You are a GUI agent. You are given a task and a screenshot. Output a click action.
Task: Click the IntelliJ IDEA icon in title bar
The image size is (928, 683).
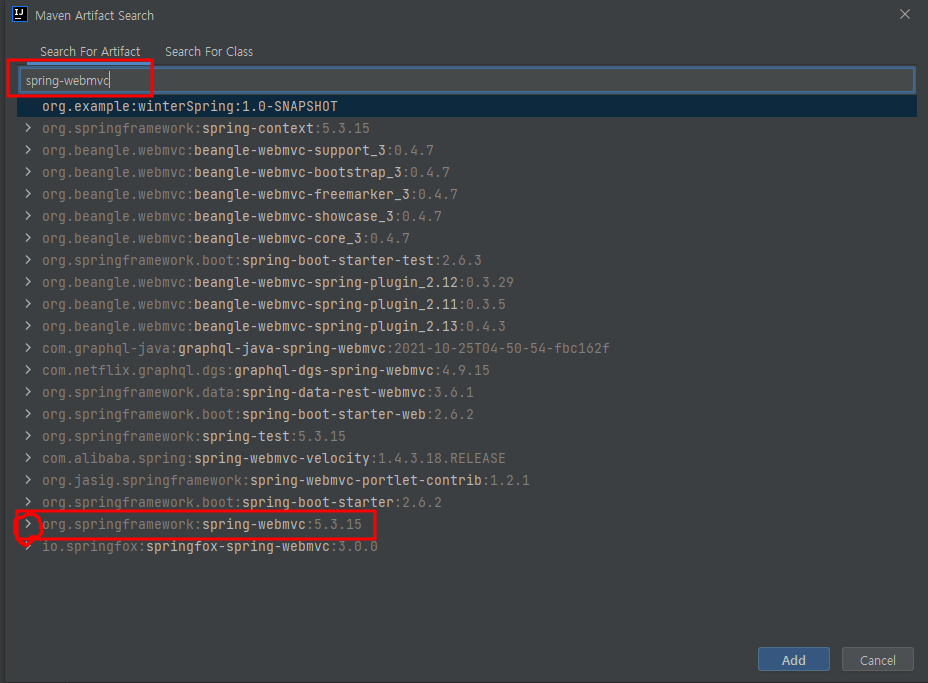[x=20, y=14]
